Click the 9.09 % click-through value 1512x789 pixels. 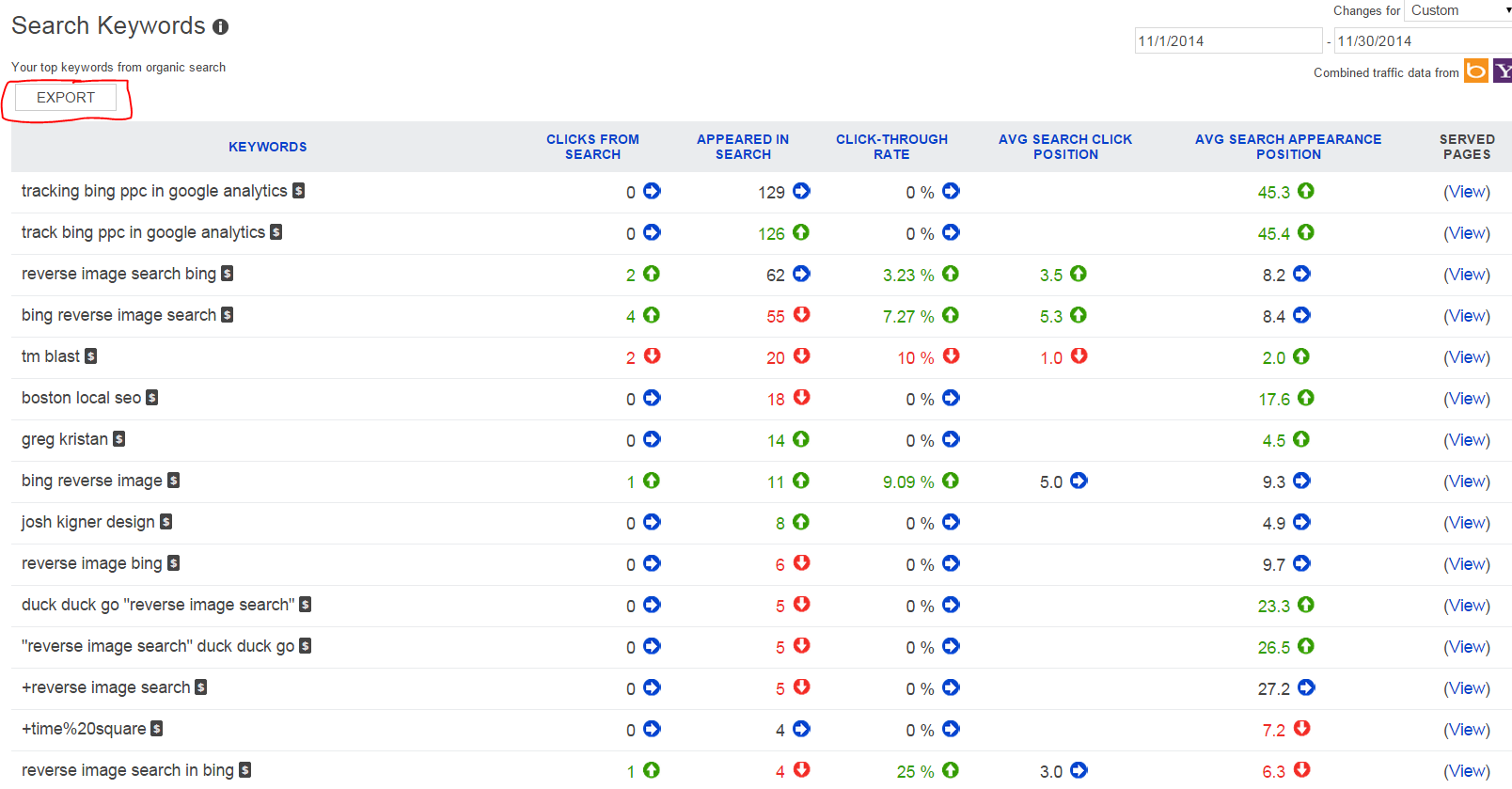pos(908,482)
